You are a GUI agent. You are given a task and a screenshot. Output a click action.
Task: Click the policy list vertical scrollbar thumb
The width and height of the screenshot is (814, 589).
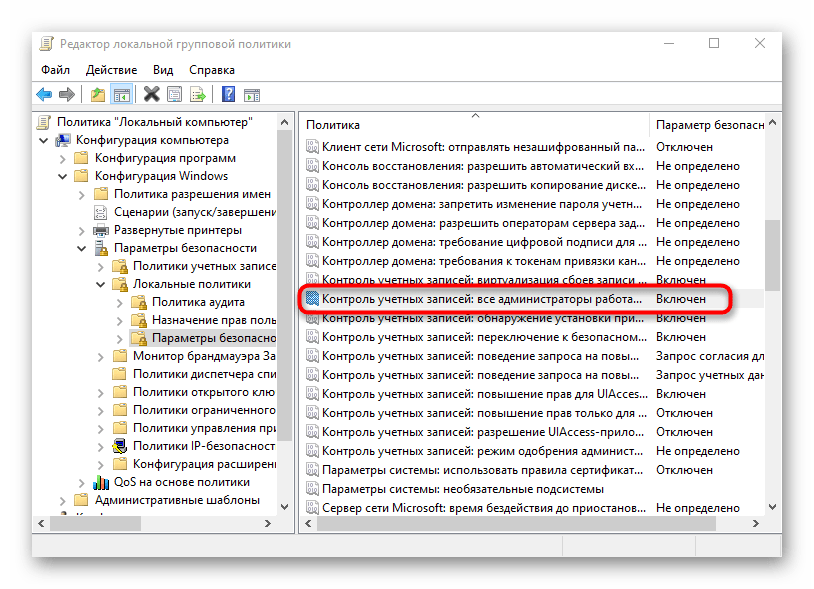coord(772,257)
